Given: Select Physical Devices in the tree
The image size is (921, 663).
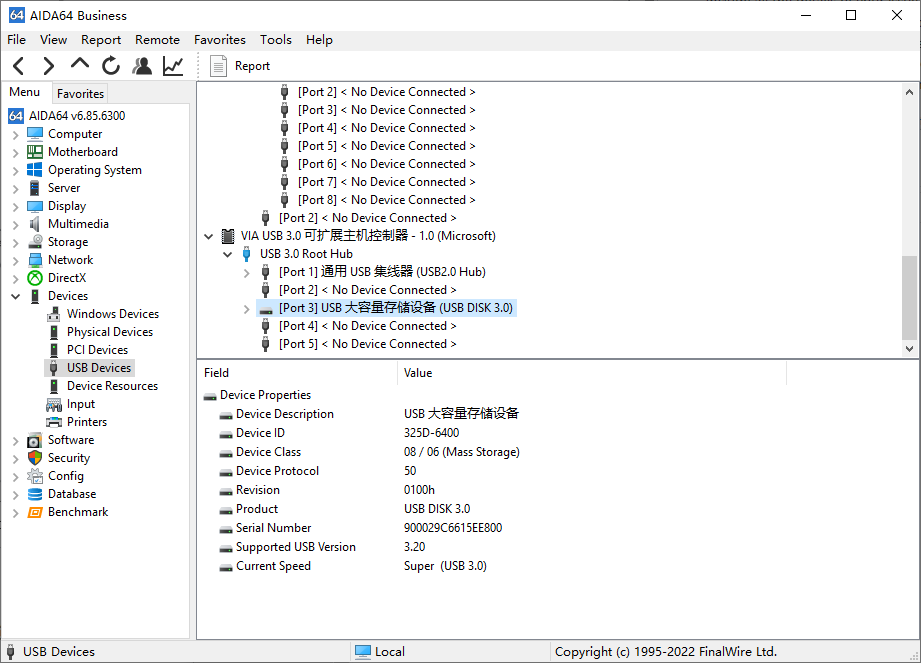Looking at the screenshot, I should pyautogui.click(x=110, y=332).
